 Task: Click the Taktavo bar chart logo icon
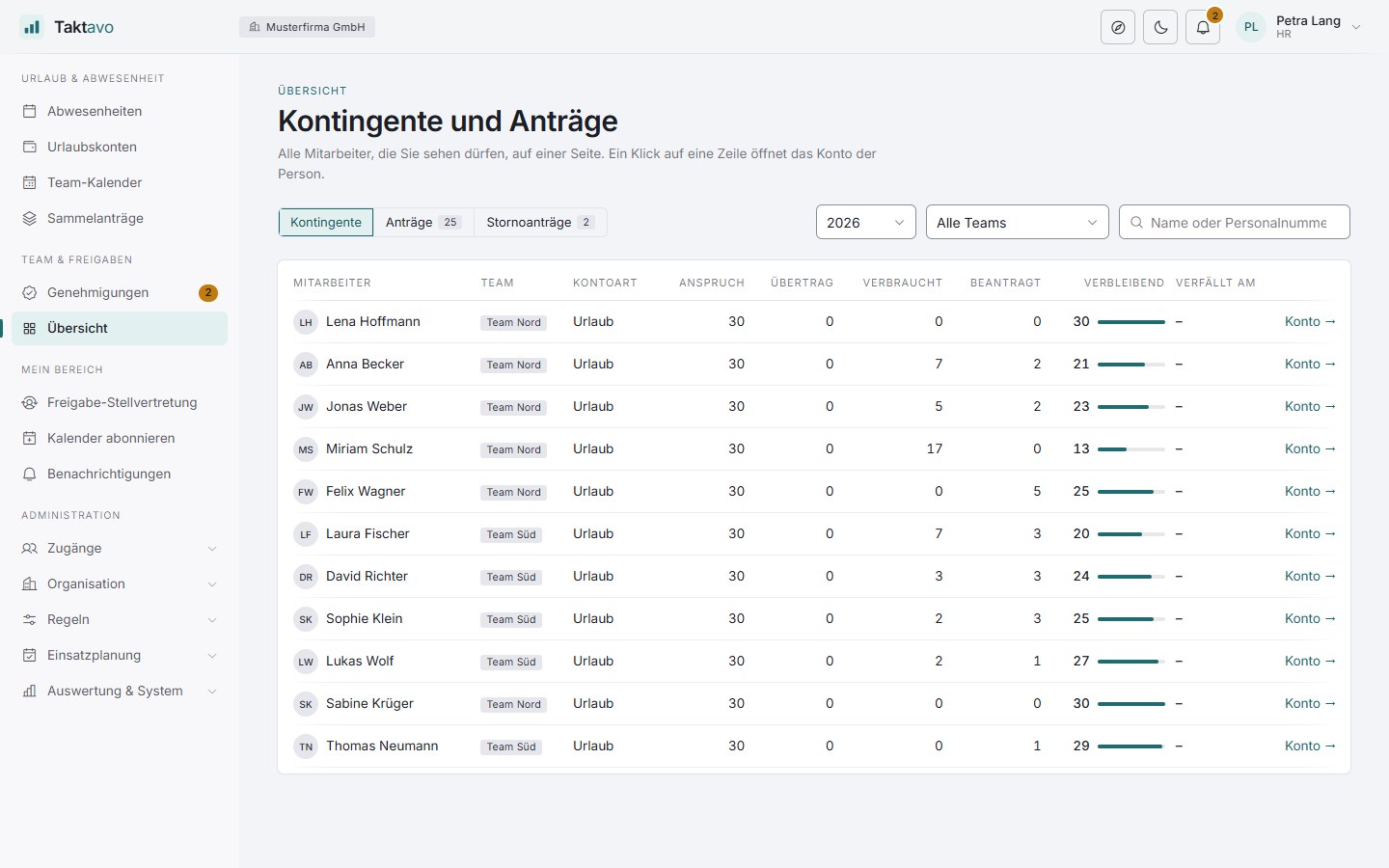point(32,27)
